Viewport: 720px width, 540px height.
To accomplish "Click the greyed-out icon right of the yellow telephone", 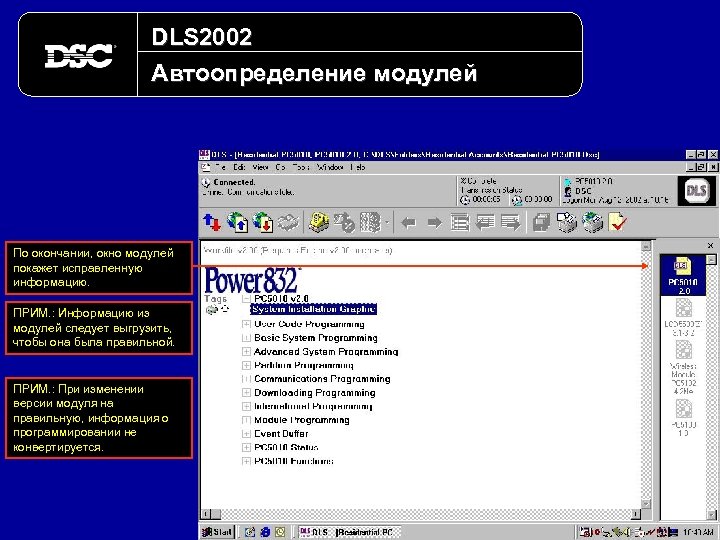I will [344, 223].
